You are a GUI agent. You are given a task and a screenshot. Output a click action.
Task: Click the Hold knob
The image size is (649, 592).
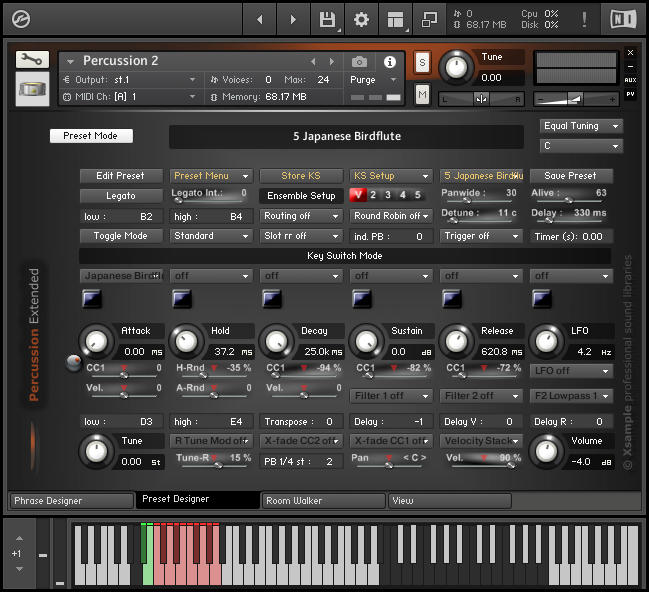186,342
